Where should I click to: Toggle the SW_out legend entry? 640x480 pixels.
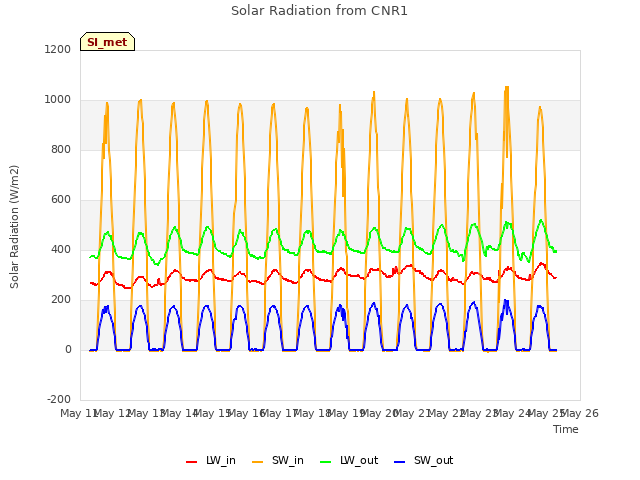coord(424,460)
